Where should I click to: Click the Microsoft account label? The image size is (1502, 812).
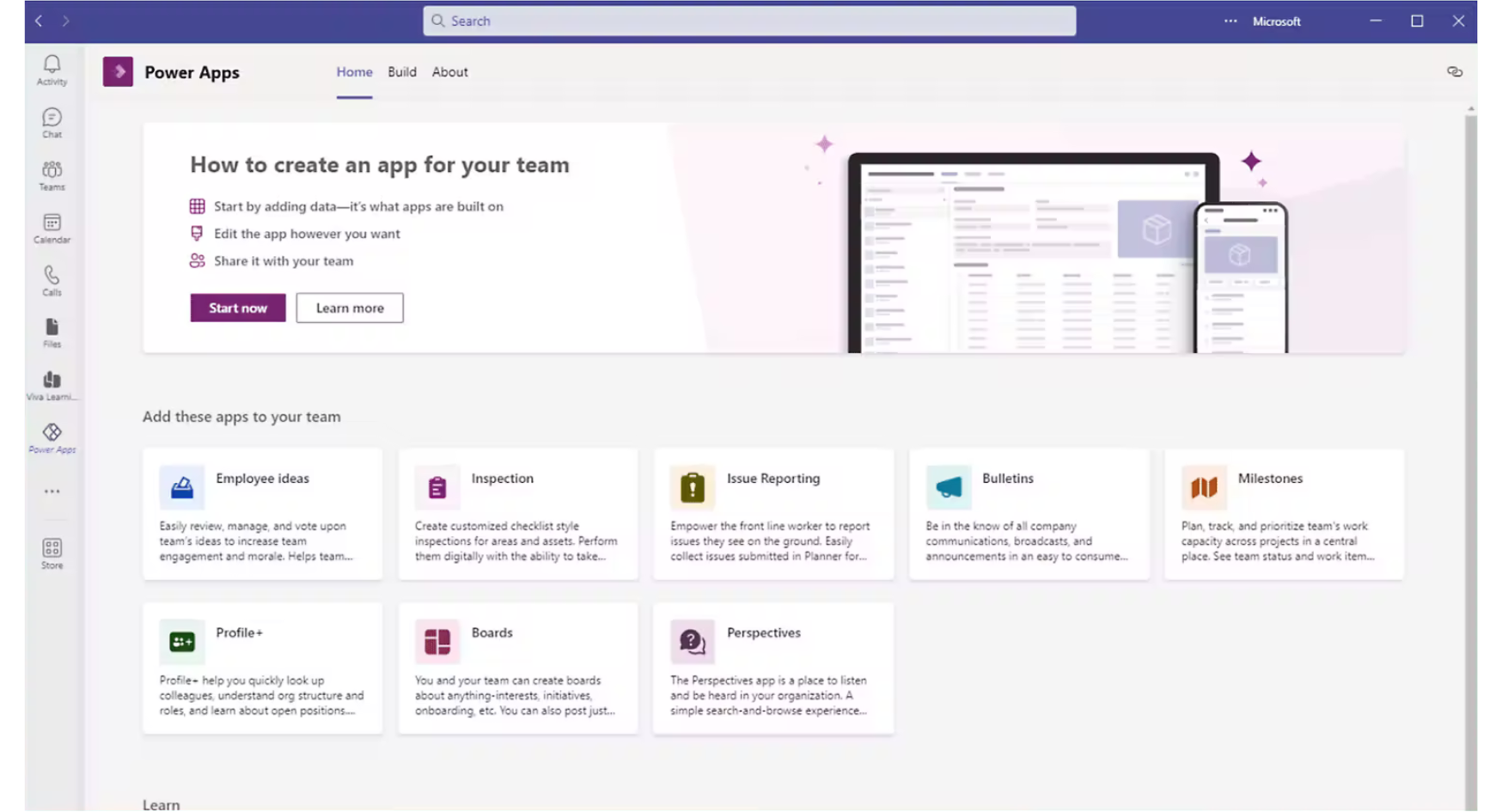1276,21
